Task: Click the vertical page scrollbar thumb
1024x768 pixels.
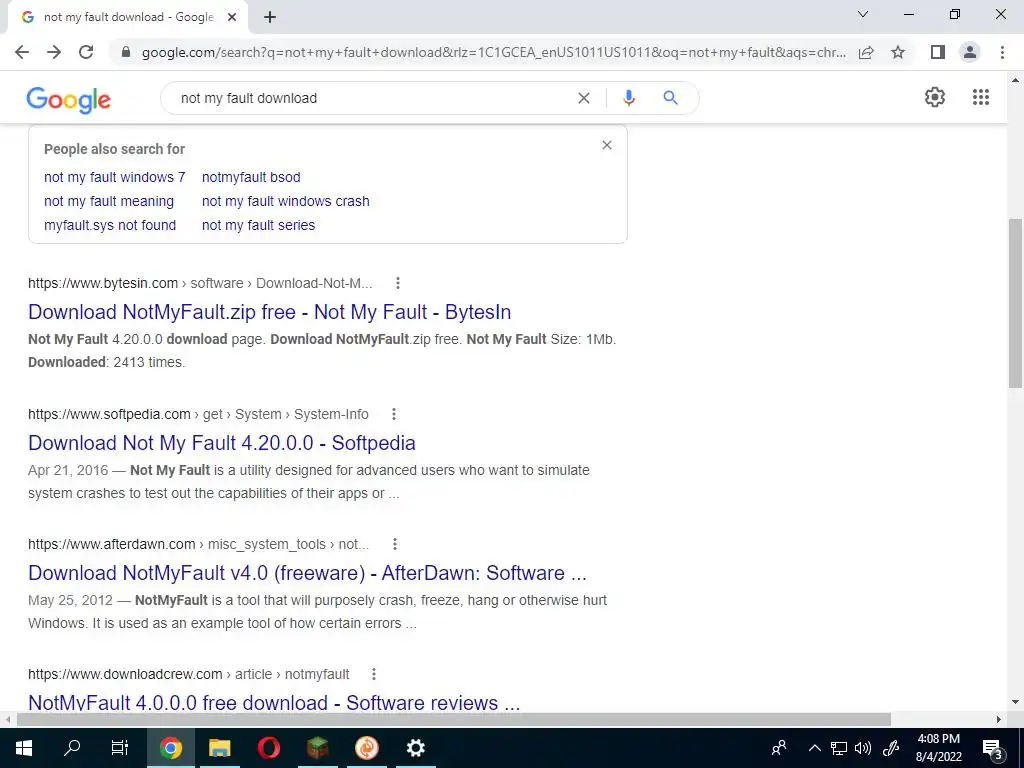Action: pyautogui.click(x=1016, y=302)
